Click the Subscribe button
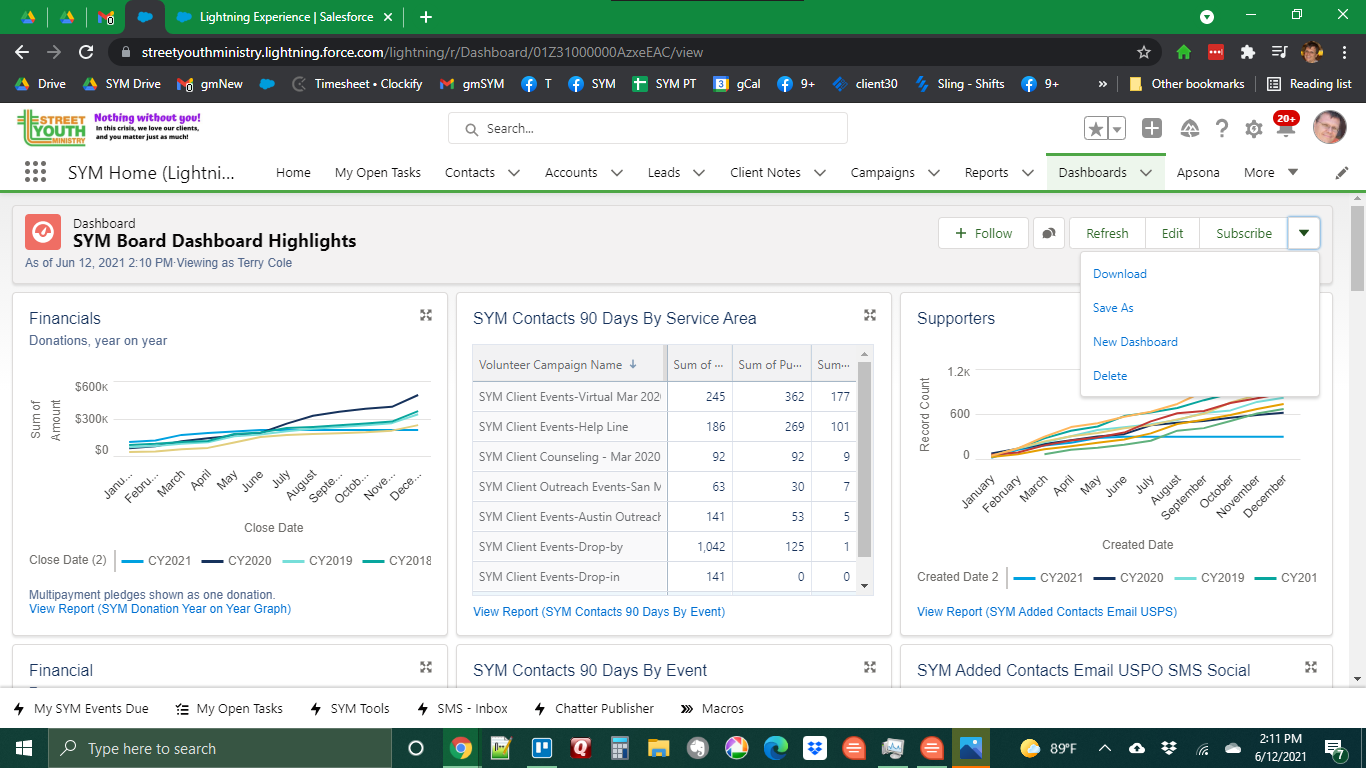The image size is (1366, 768). [1244, 233]
